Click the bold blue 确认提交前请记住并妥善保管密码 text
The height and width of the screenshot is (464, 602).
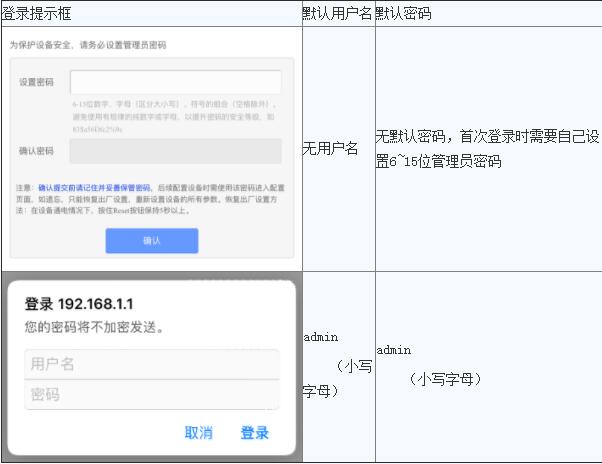94,188
